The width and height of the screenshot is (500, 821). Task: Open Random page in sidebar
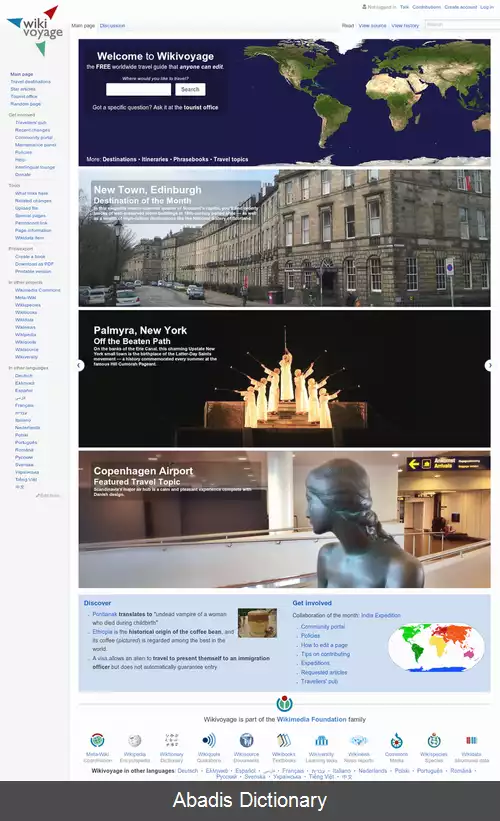pos(25,104)
